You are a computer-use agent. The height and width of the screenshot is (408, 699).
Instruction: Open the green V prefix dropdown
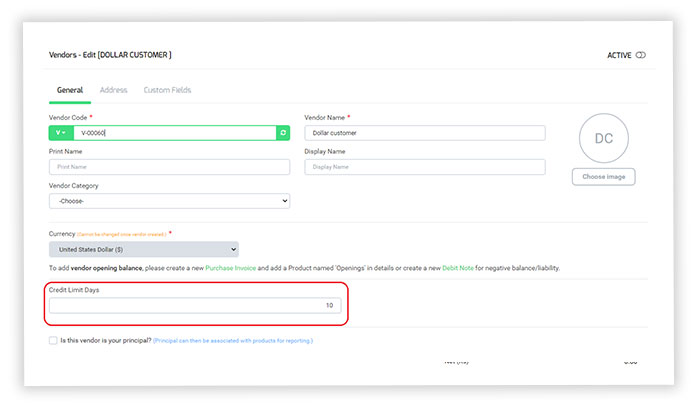60,133
